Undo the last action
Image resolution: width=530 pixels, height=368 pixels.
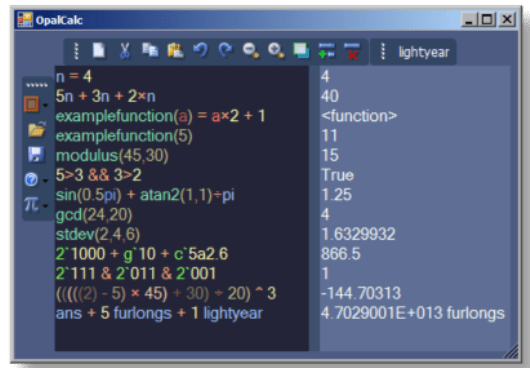pos(200,51)
